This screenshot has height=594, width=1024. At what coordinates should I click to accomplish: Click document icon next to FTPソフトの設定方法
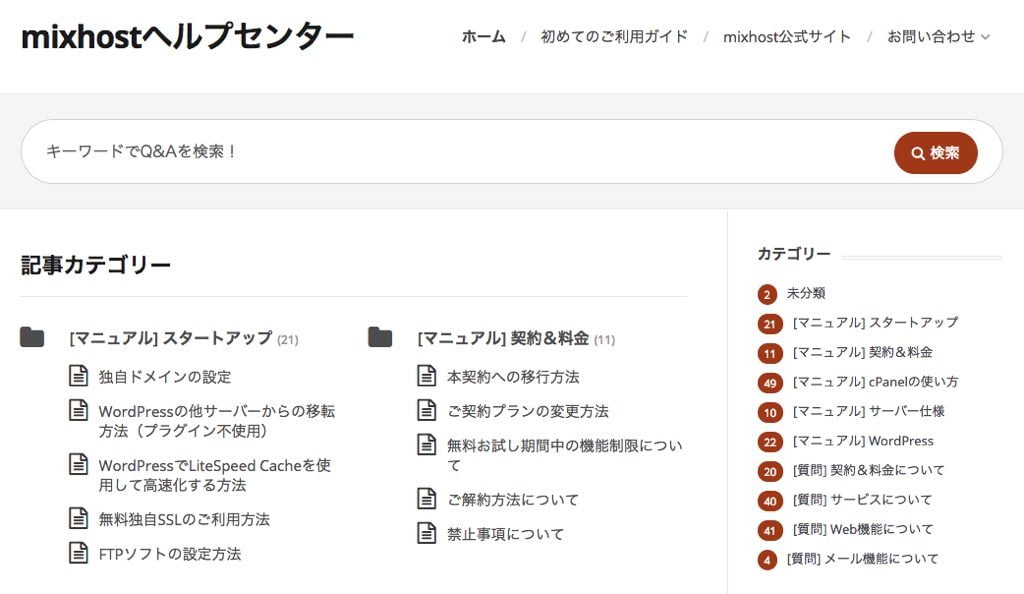[x=78, y=553]
